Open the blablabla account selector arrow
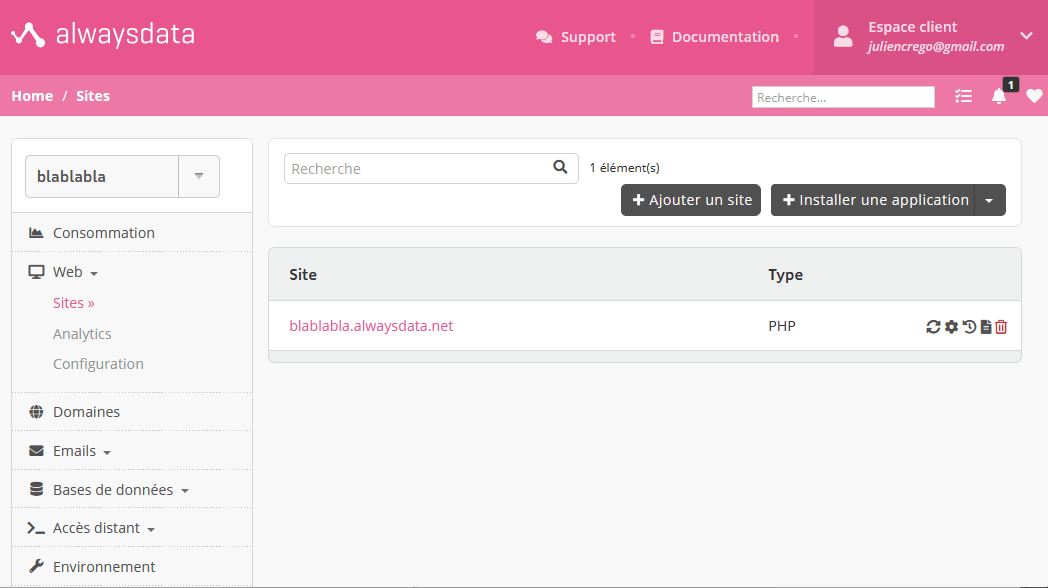 click(x=199, y=176)
